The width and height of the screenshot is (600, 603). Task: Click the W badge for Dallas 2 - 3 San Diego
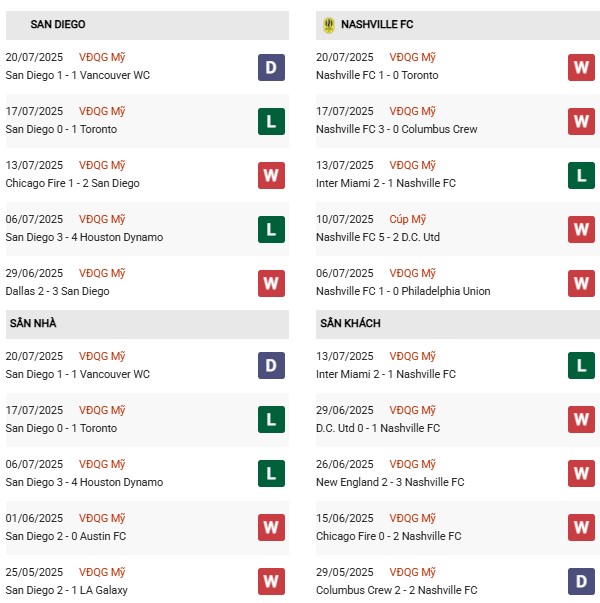click(271, 284)
